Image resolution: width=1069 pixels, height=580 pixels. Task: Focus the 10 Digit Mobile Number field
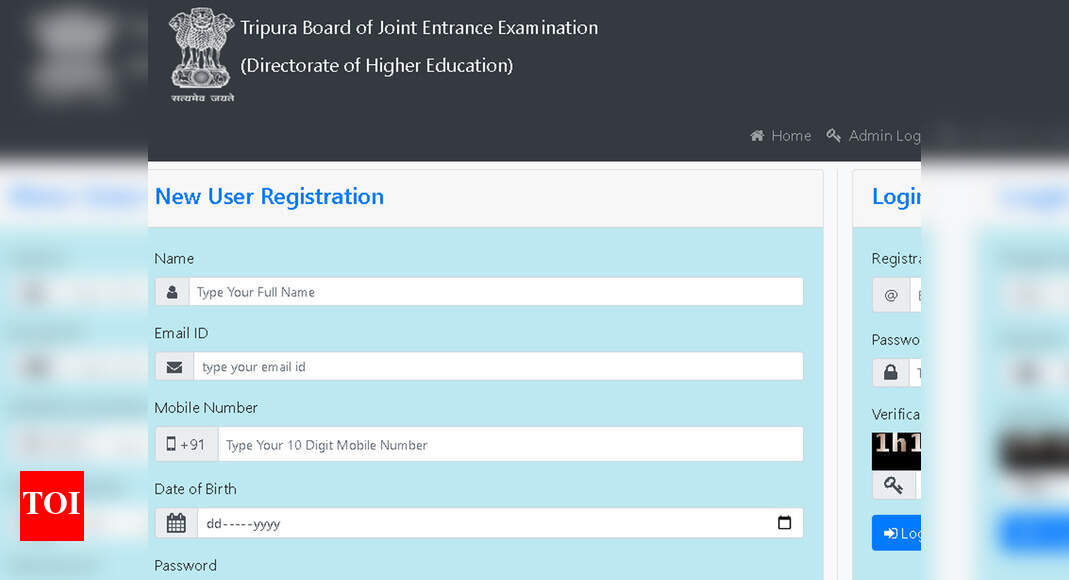tap(511, 444)
